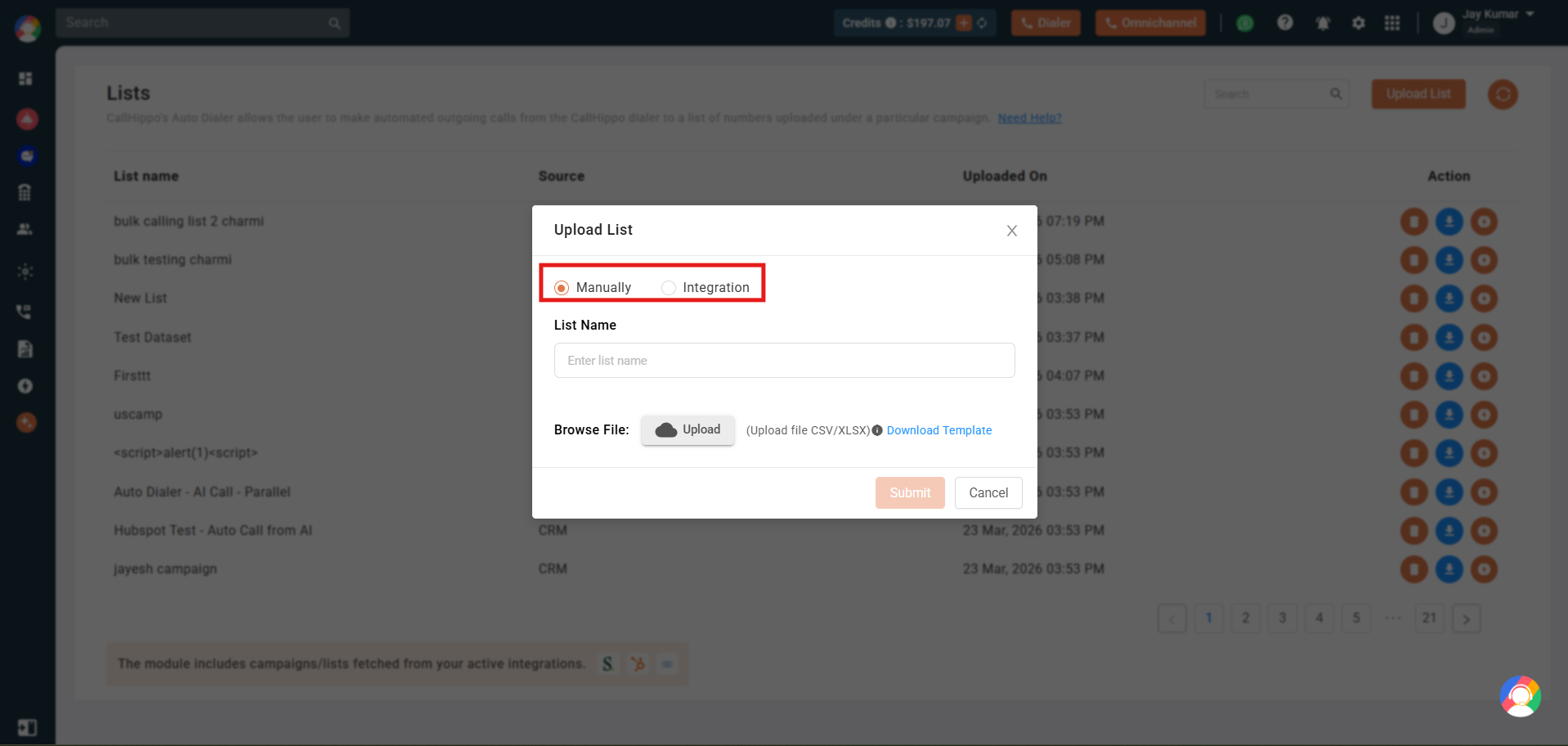Open the blue circular sidebar icon
This screenshot has height=746, width=1568.
coord(27,155)
